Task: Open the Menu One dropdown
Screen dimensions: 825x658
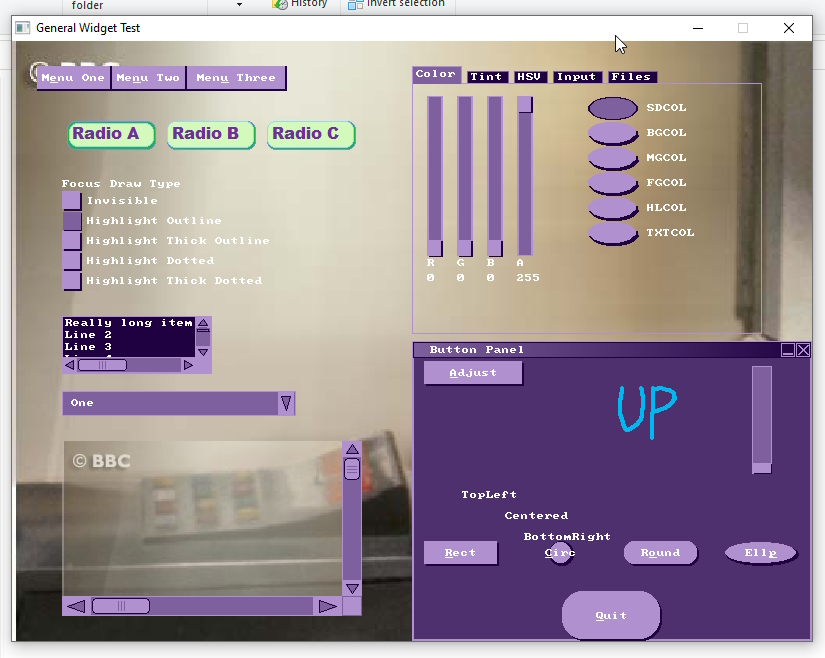Action: (73, 78)
